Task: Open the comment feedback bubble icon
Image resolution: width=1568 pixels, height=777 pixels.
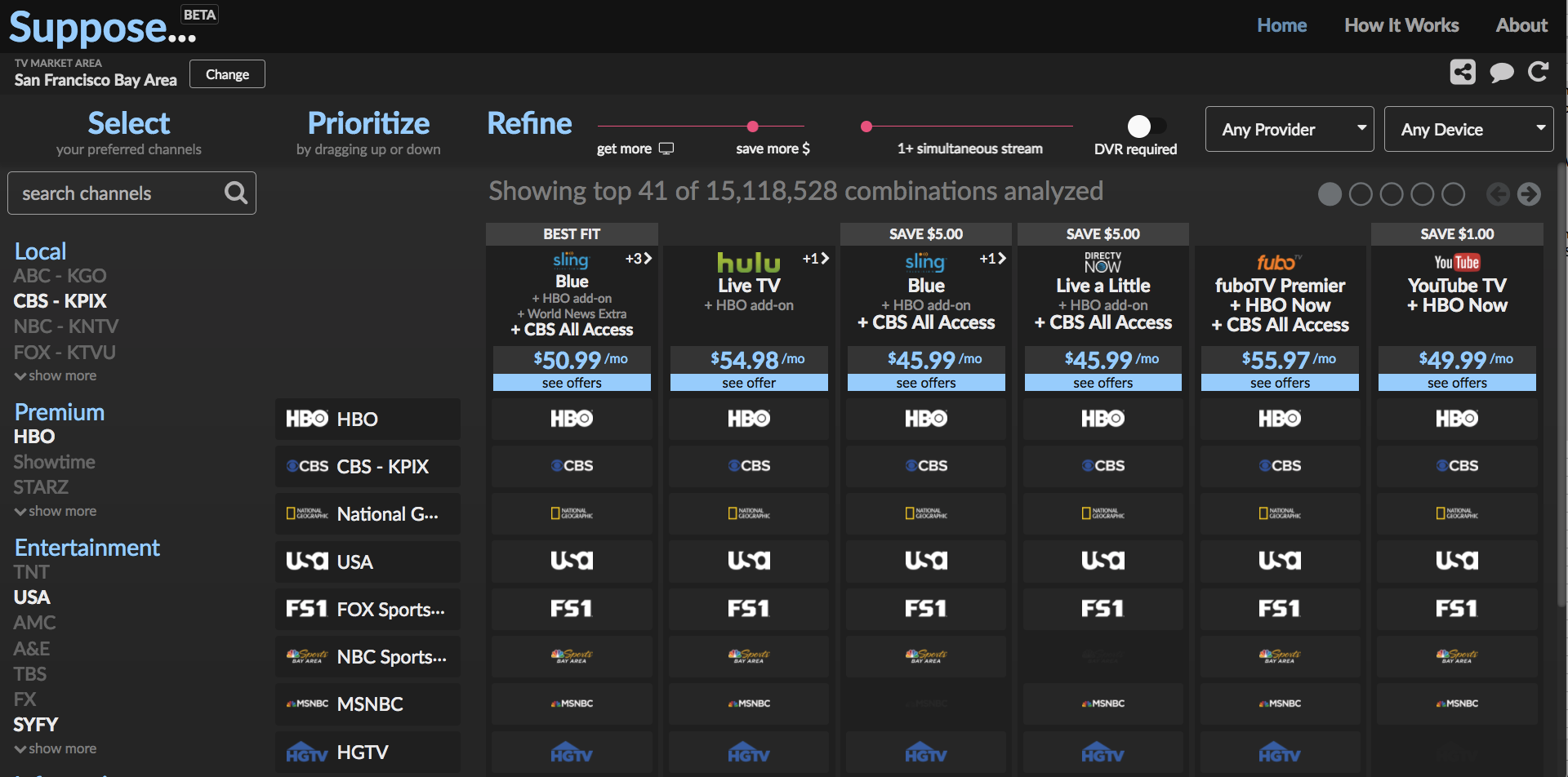Action: click(x=1501, y=73)
